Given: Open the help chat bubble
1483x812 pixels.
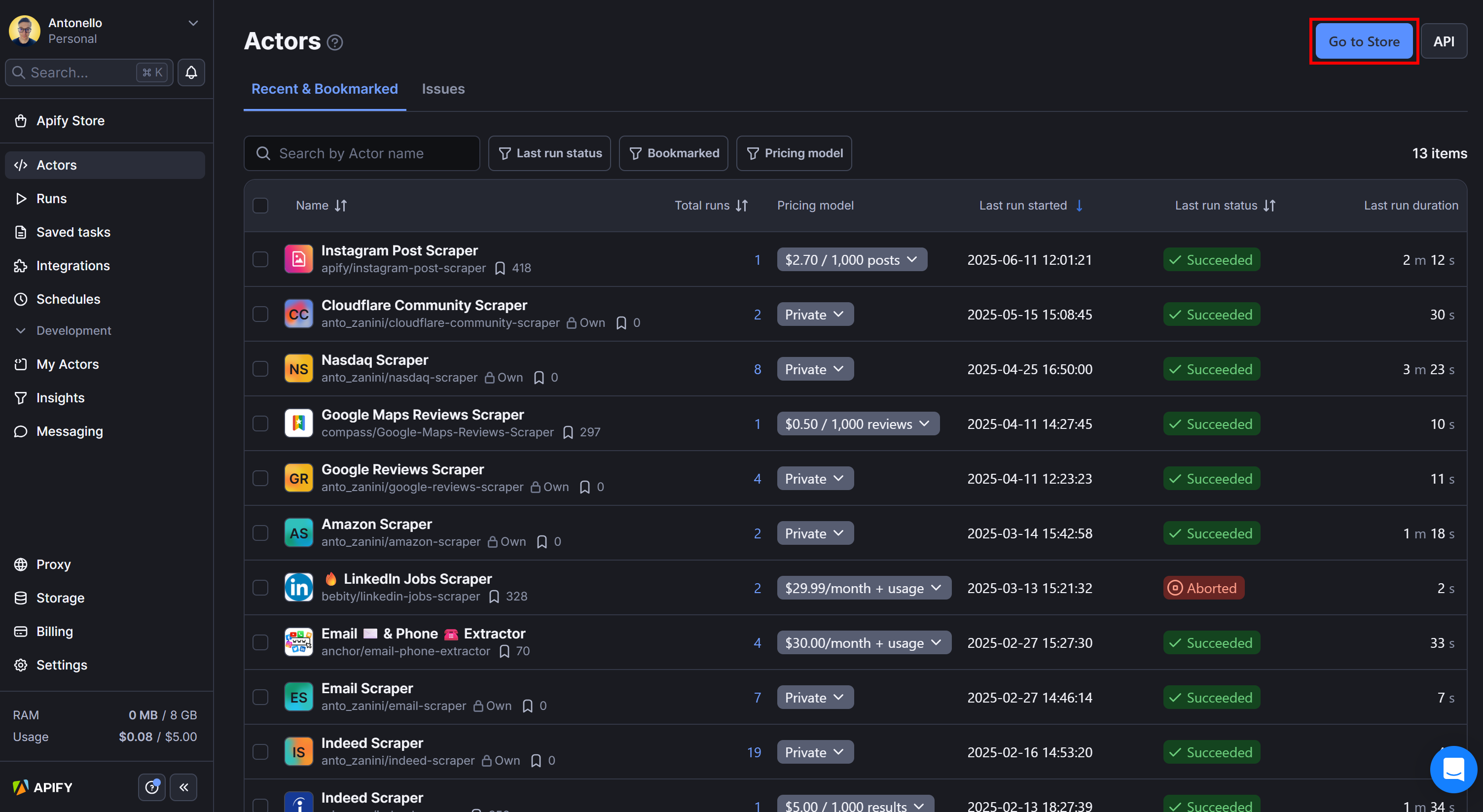Looking at the screenshot, I should point(1453,770).
